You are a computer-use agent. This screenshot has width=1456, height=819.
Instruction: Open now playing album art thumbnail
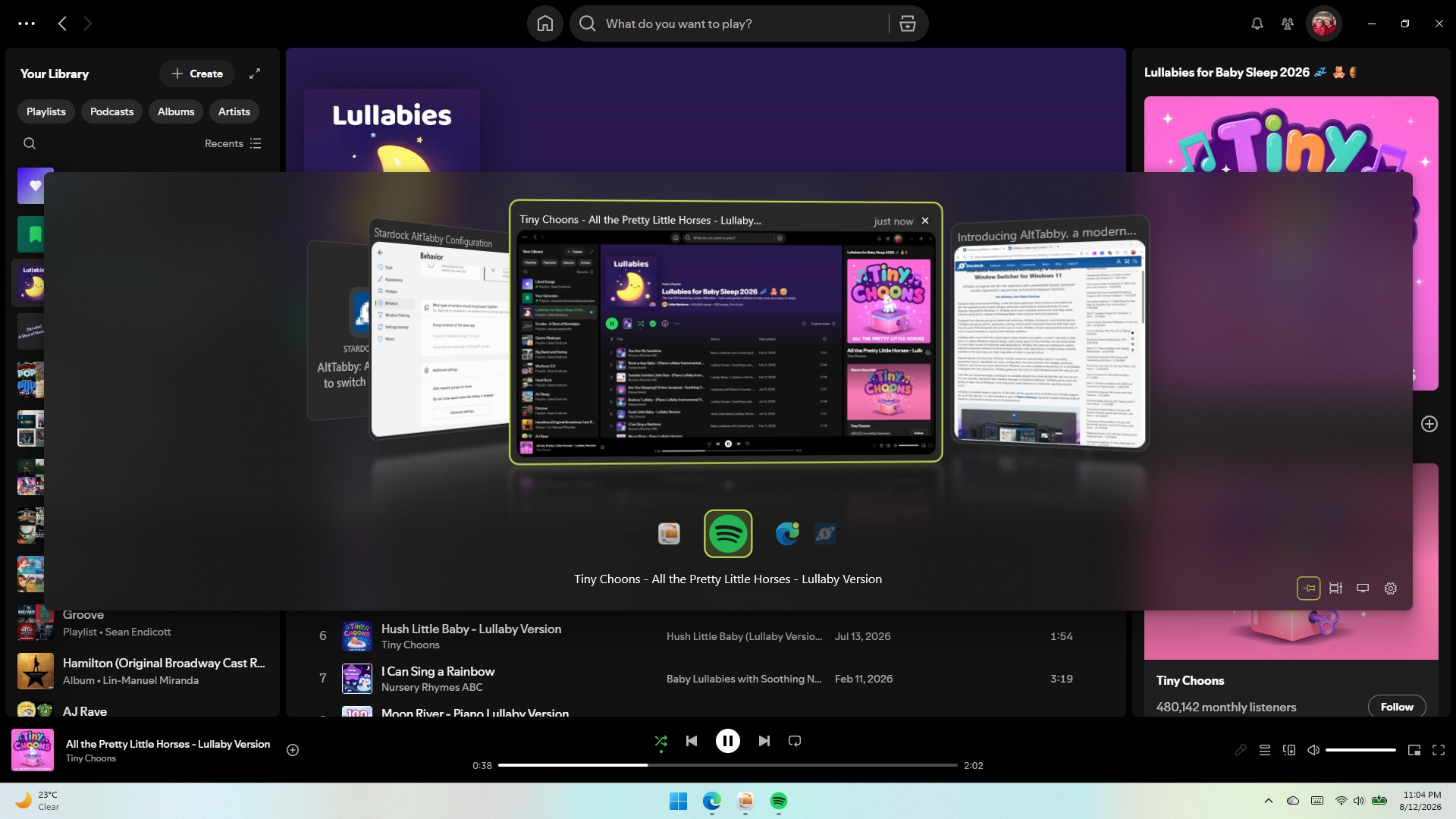33,750
